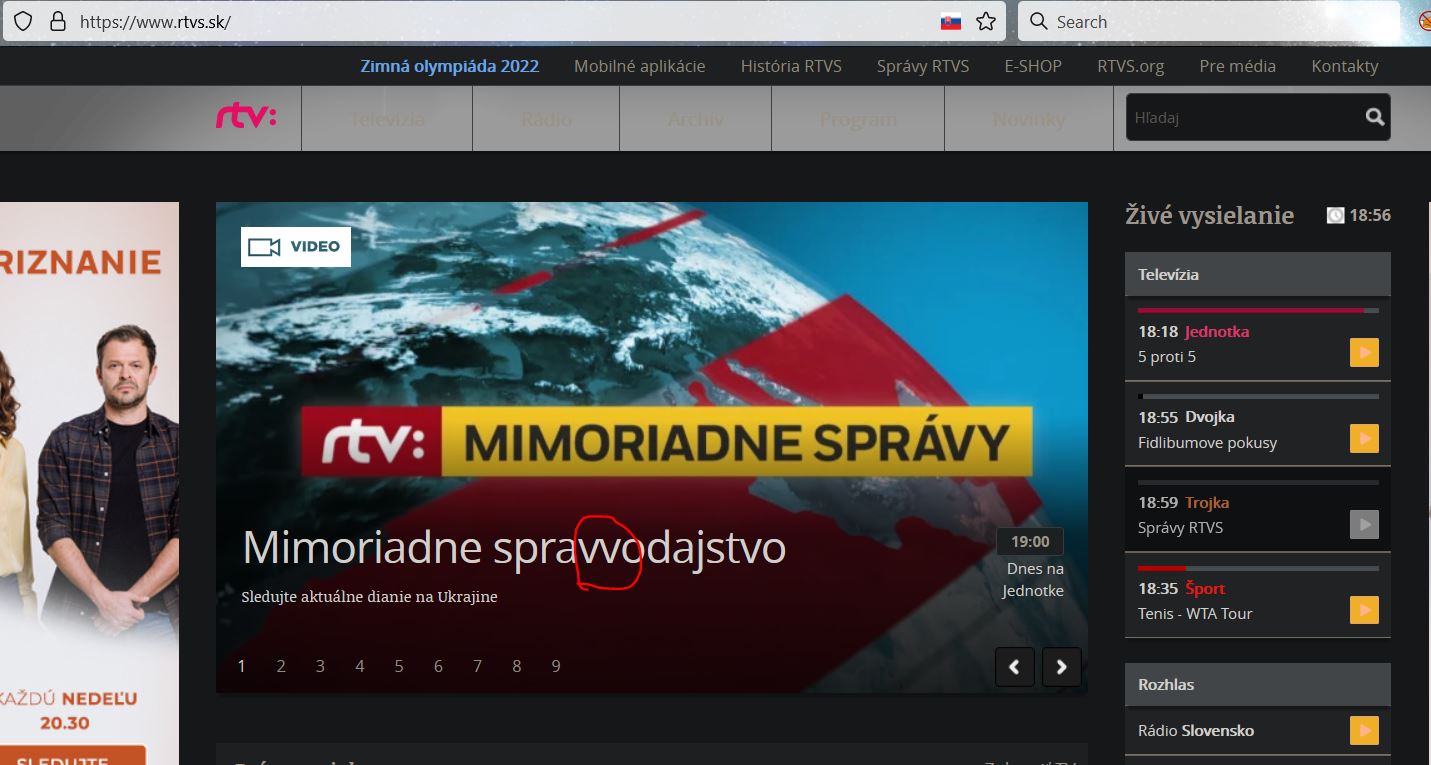
Task: Open História RTVS link
Action: click(x=791, y=66)
